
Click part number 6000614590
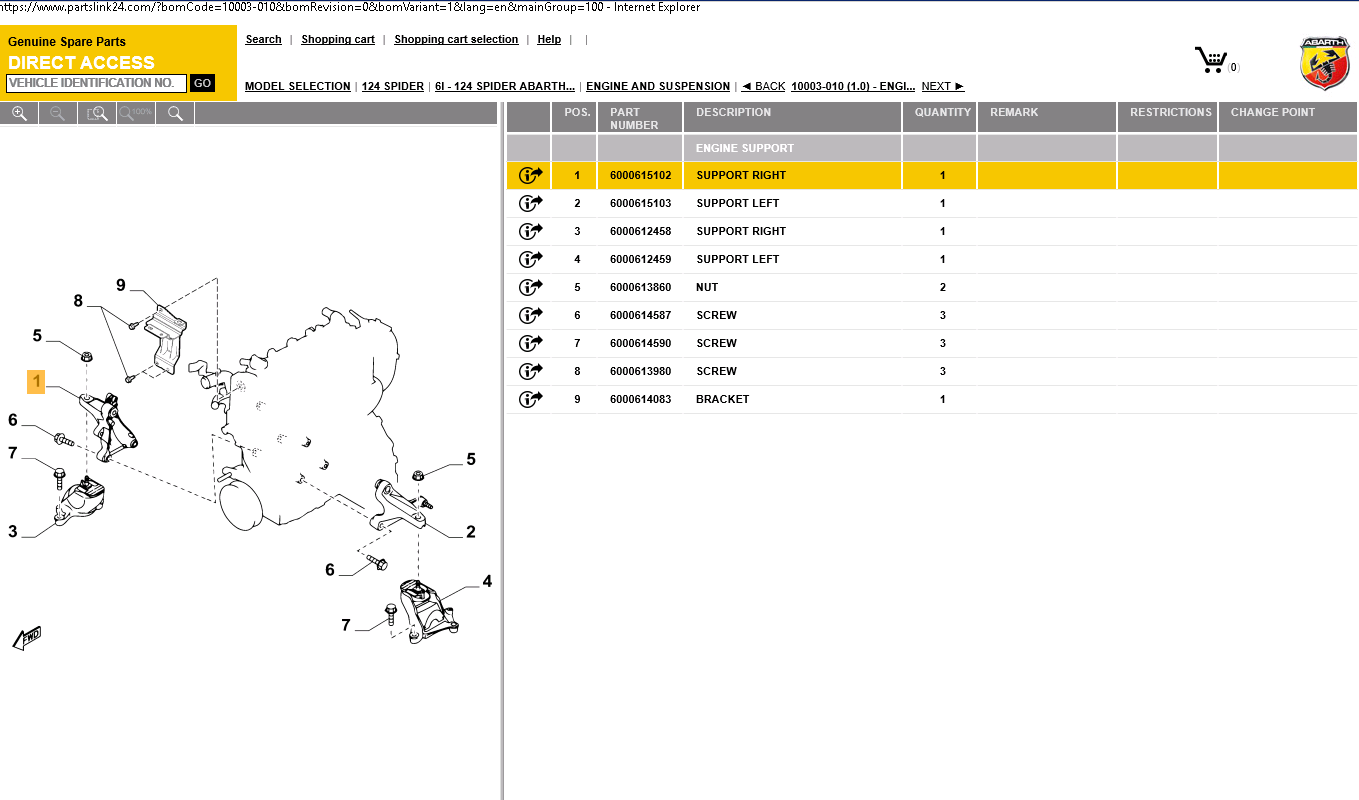tap(641, 343)
